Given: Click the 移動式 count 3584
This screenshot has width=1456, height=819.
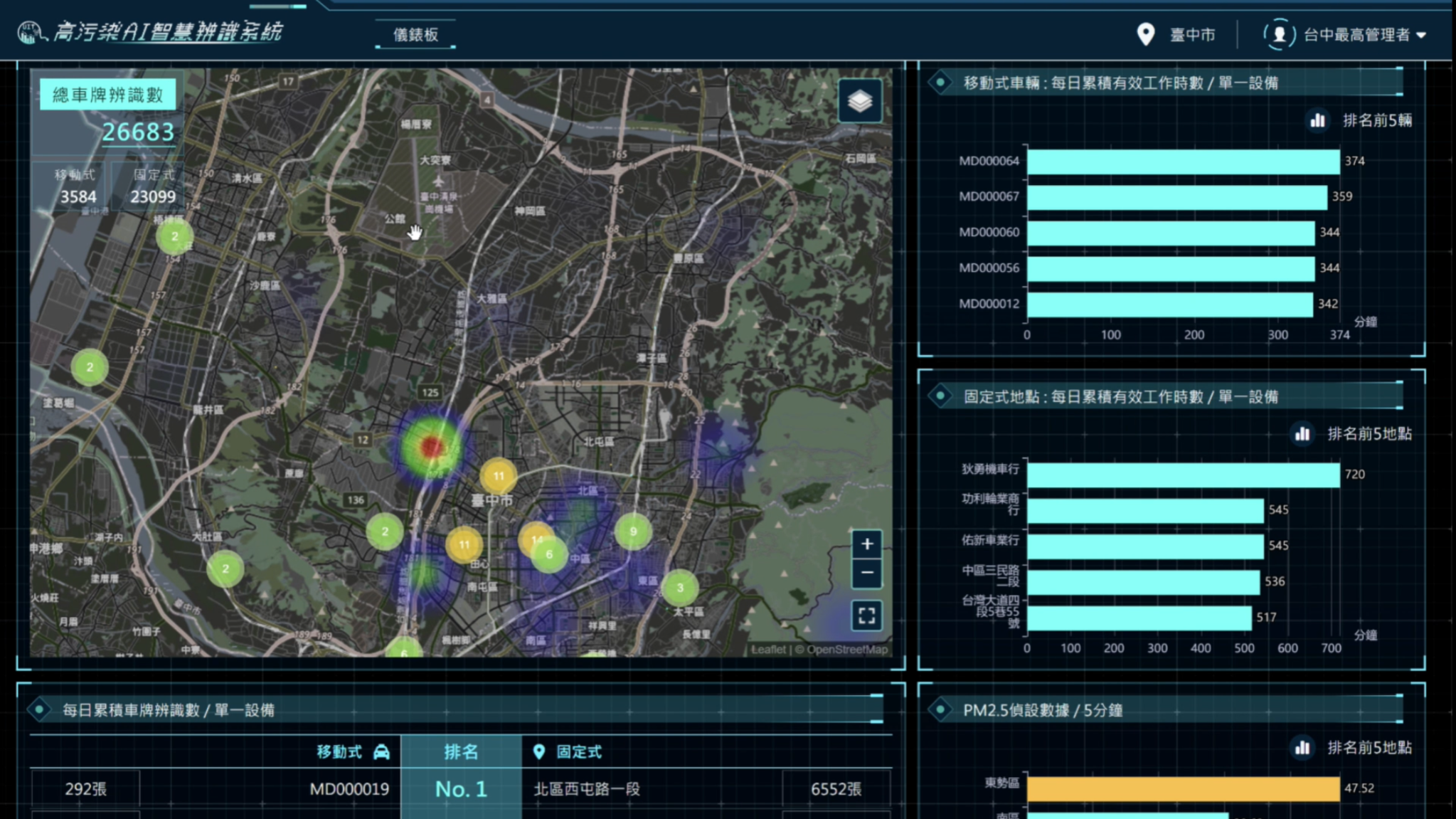Looking at the screenshot, I should click(x=78, y=197).
